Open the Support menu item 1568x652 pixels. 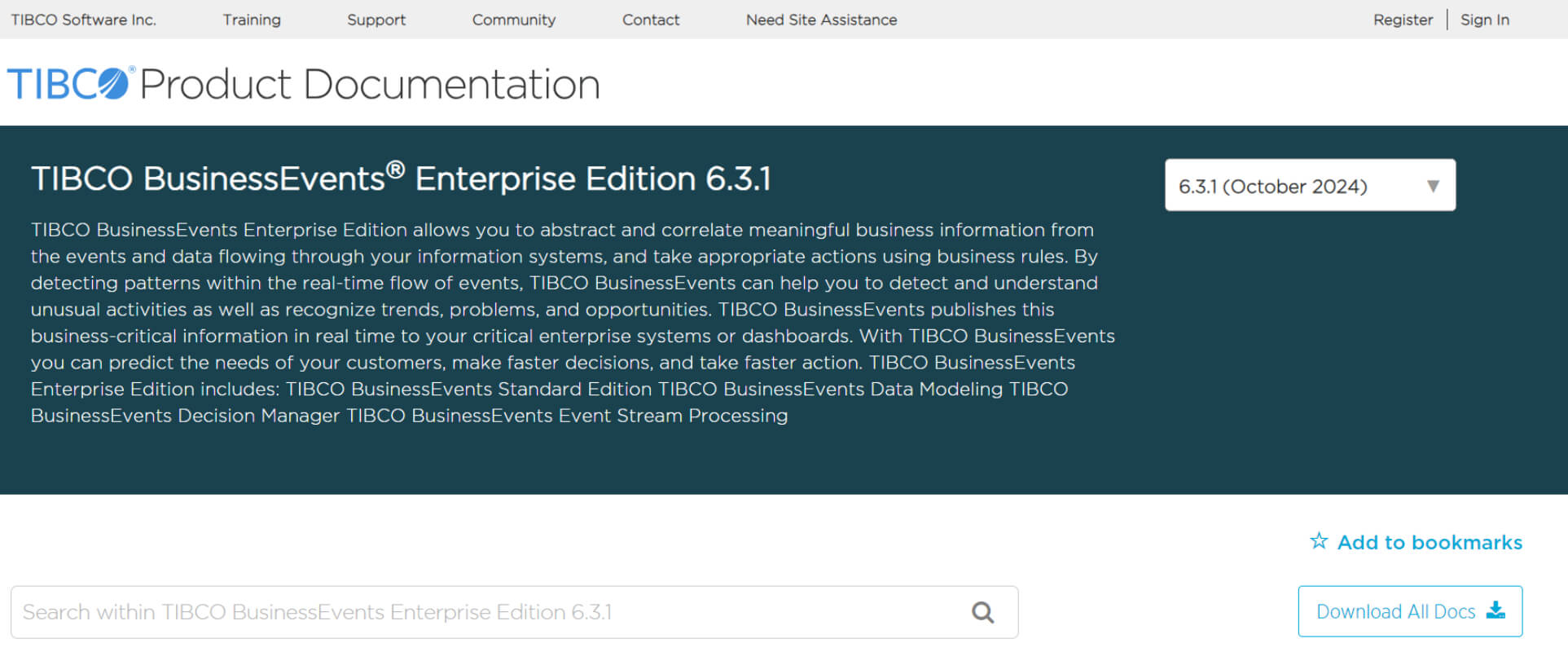[376, 20]
